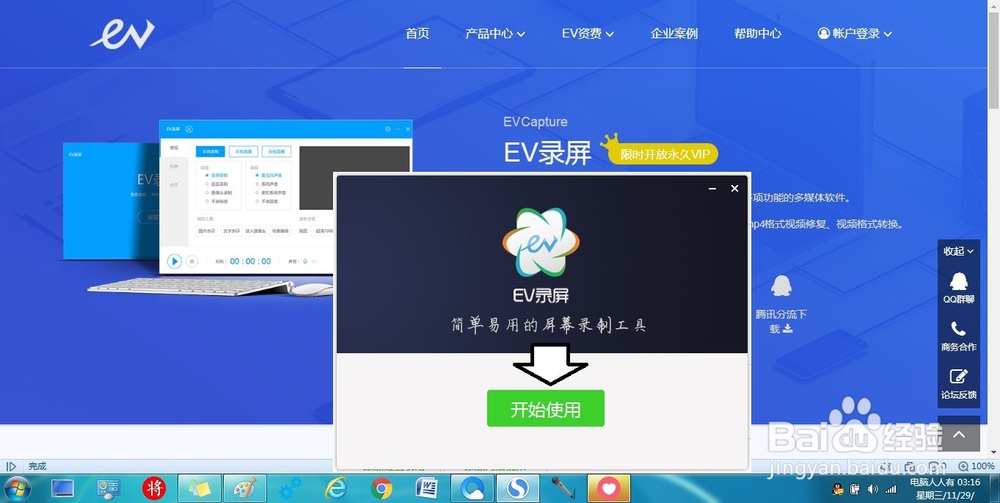The height and width of the screenshot is (503, 1000).
Task: Click the back-to-top chevron button
Action: pyautogui.click(x=959, y=435)
